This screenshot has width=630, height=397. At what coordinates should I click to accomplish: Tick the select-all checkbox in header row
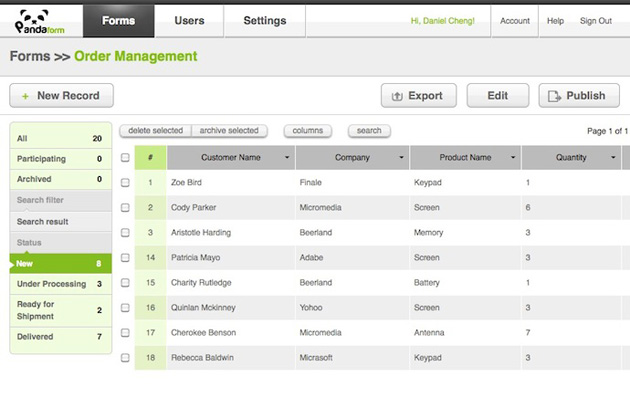click(125, 158)
